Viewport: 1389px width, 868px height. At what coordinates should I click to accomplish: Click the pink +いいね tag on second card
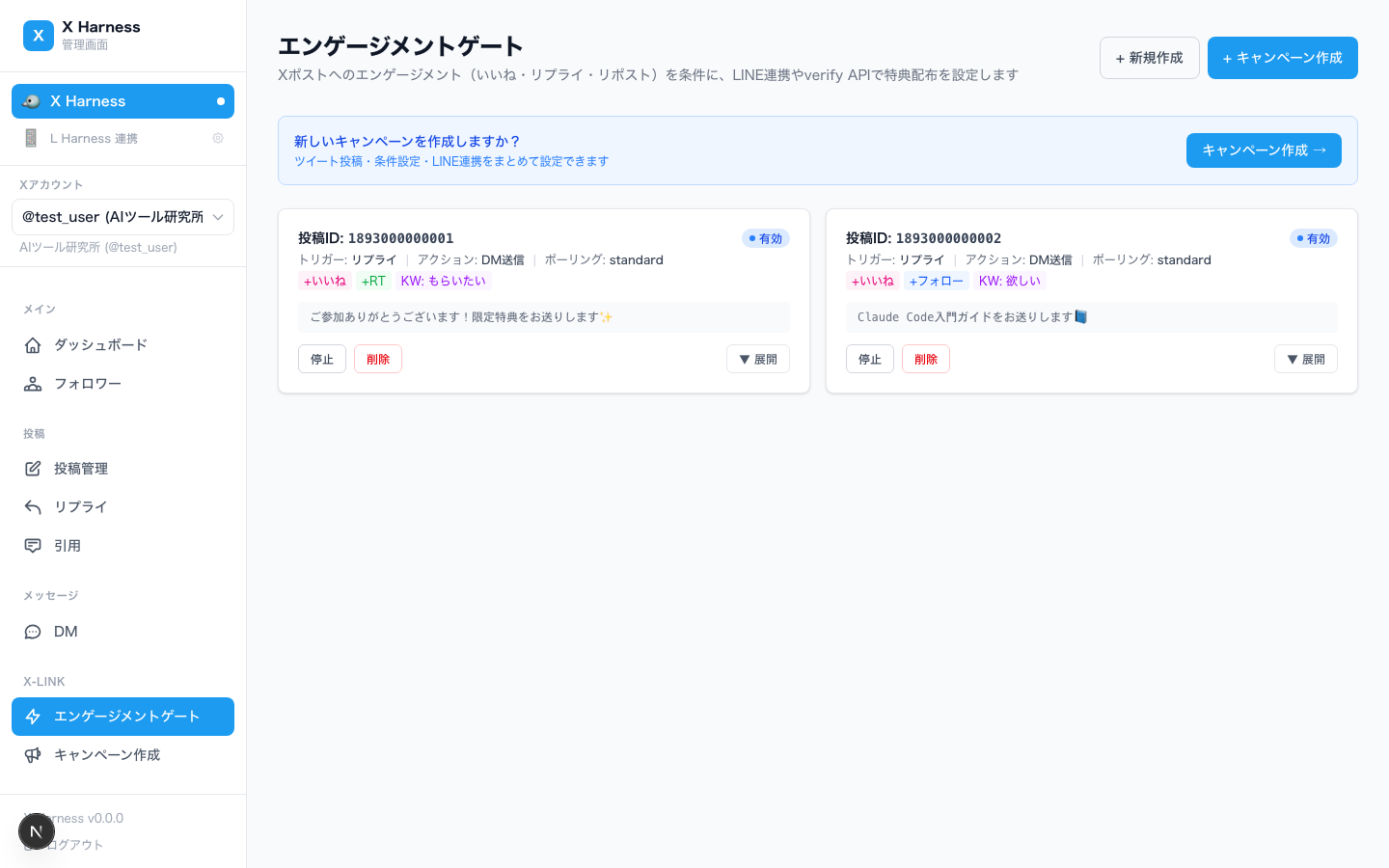(x=872, y=281)
